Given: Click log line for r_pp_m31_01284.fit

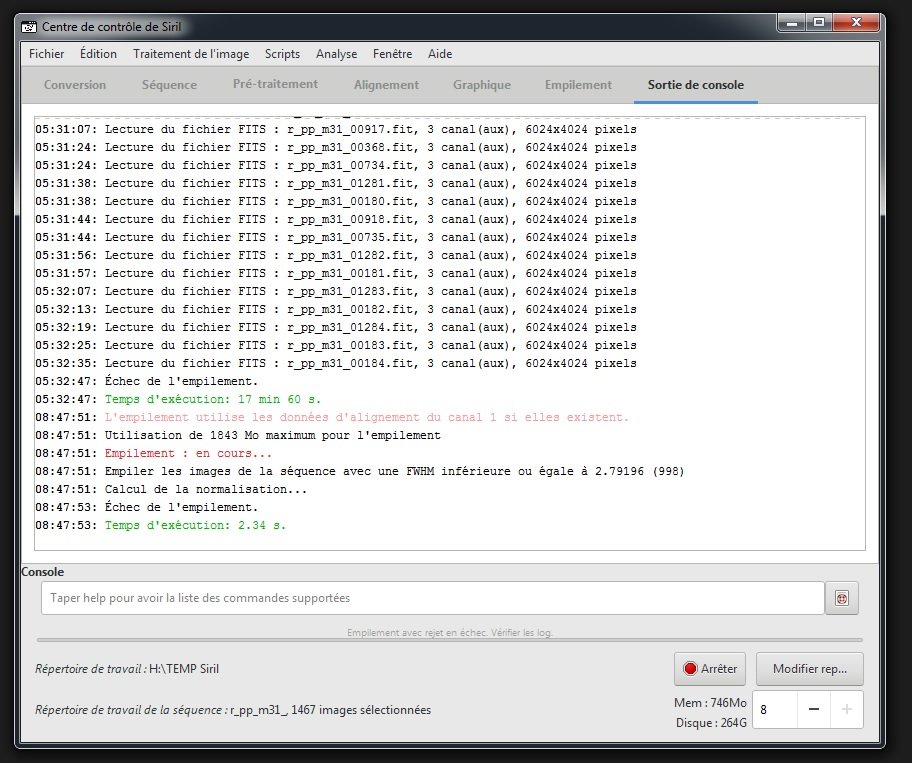Looking at the screenshot, I should 336,327.
